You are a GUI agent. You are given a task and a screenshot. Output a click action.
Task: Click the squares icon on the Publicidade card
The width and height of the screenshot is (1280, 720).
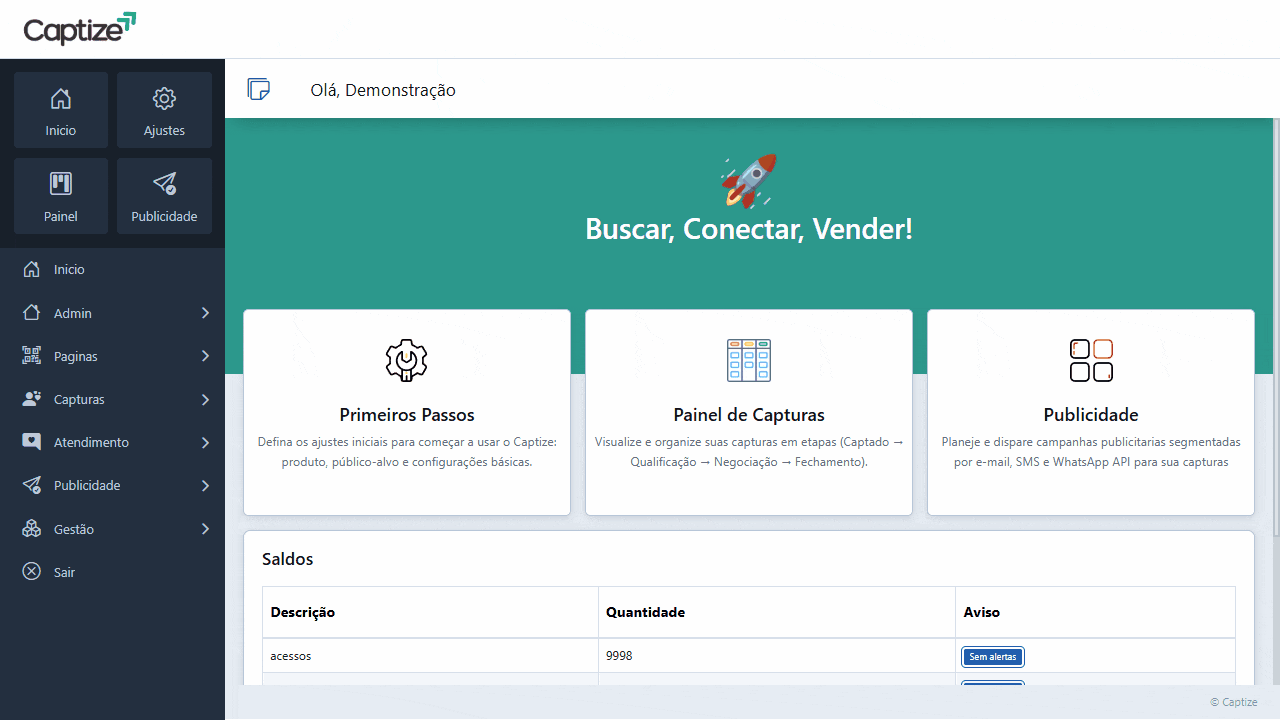pyautogui.click(x=1090, y=360)
